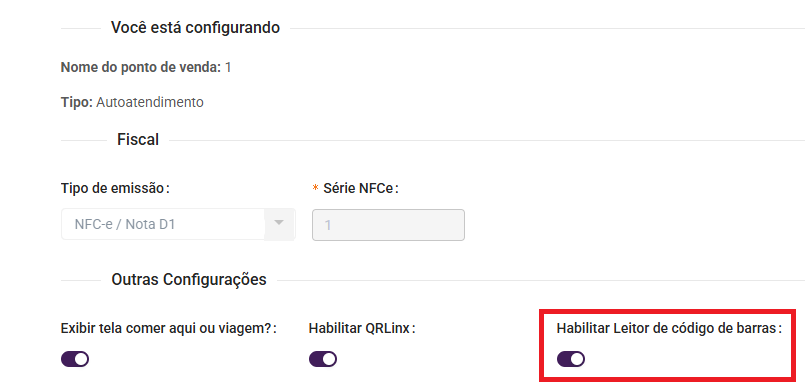This screenshot has width=805, height=391.
Task: Select the Fiscal section heading
Action: click(x=138, y=140)
